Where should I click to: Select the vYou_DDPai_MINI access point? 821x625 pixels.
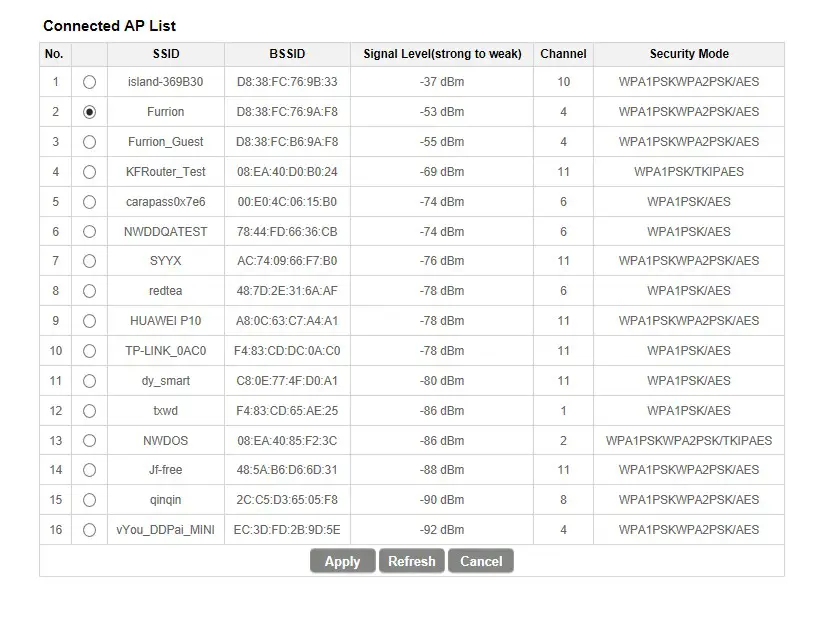(x=89, y=530)
